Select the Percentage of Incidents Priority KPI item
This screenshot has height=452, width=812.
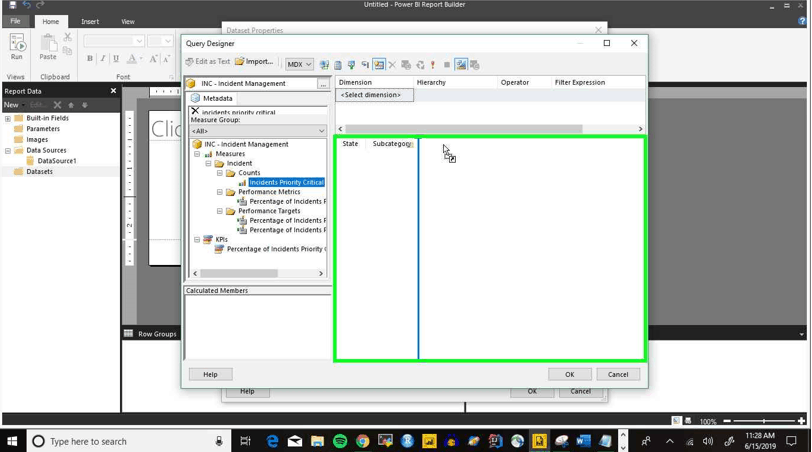click(277, 249)
